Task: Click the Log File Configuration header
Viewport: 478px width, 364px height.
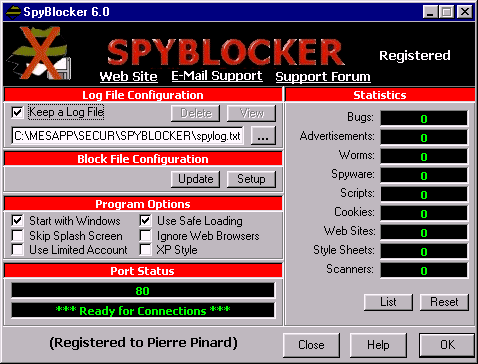Action: click(x=143, y=95)
